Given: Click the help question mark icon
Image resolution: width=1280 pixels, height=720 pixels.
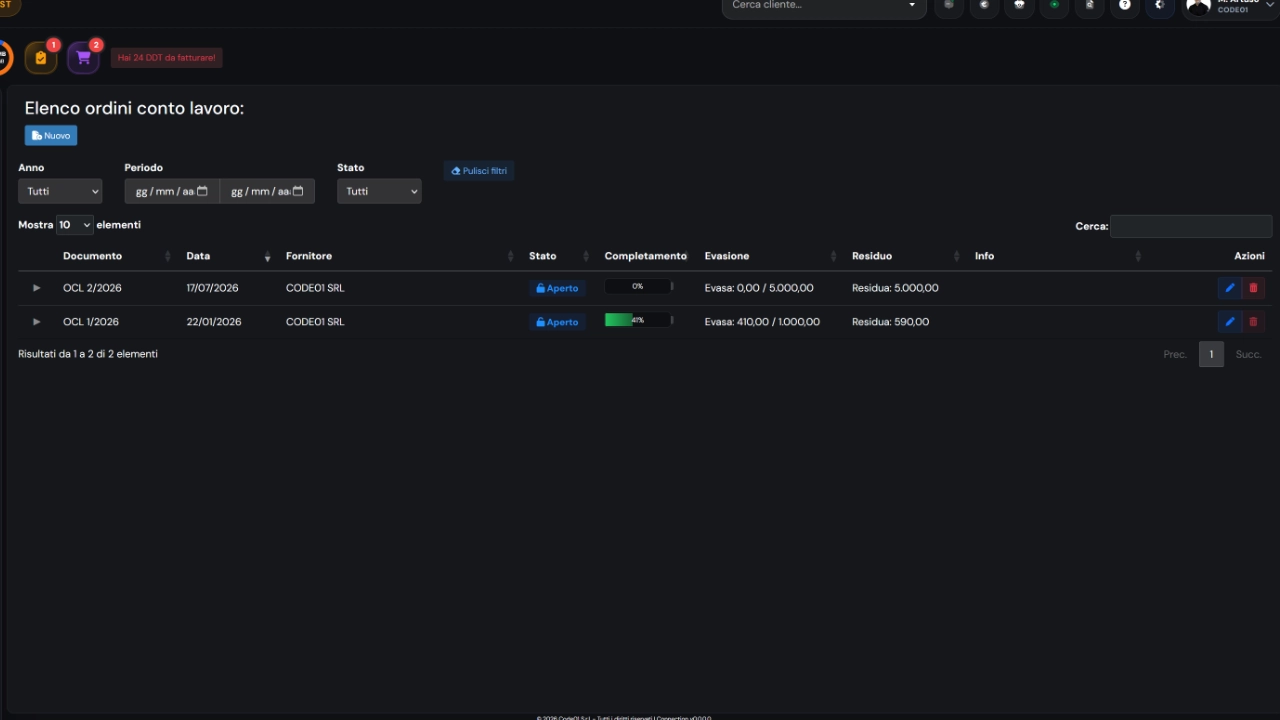Looking at the screenshot, I should pos(1125,5).
